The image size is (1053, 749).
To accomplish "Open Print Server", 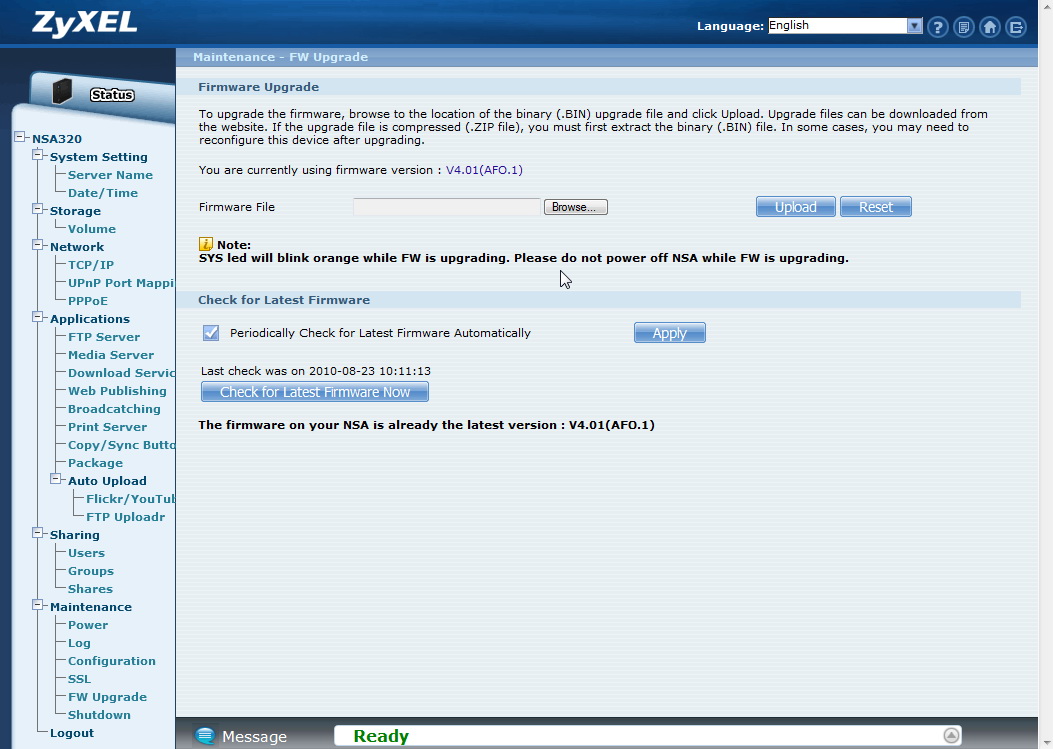I will click(107, 427).
